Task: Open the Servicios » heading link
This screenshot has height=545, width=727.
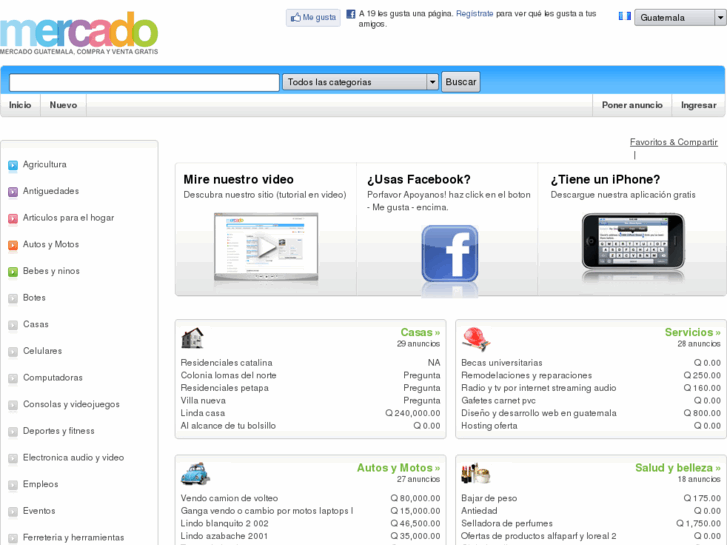Action: (x=692, y=333)
